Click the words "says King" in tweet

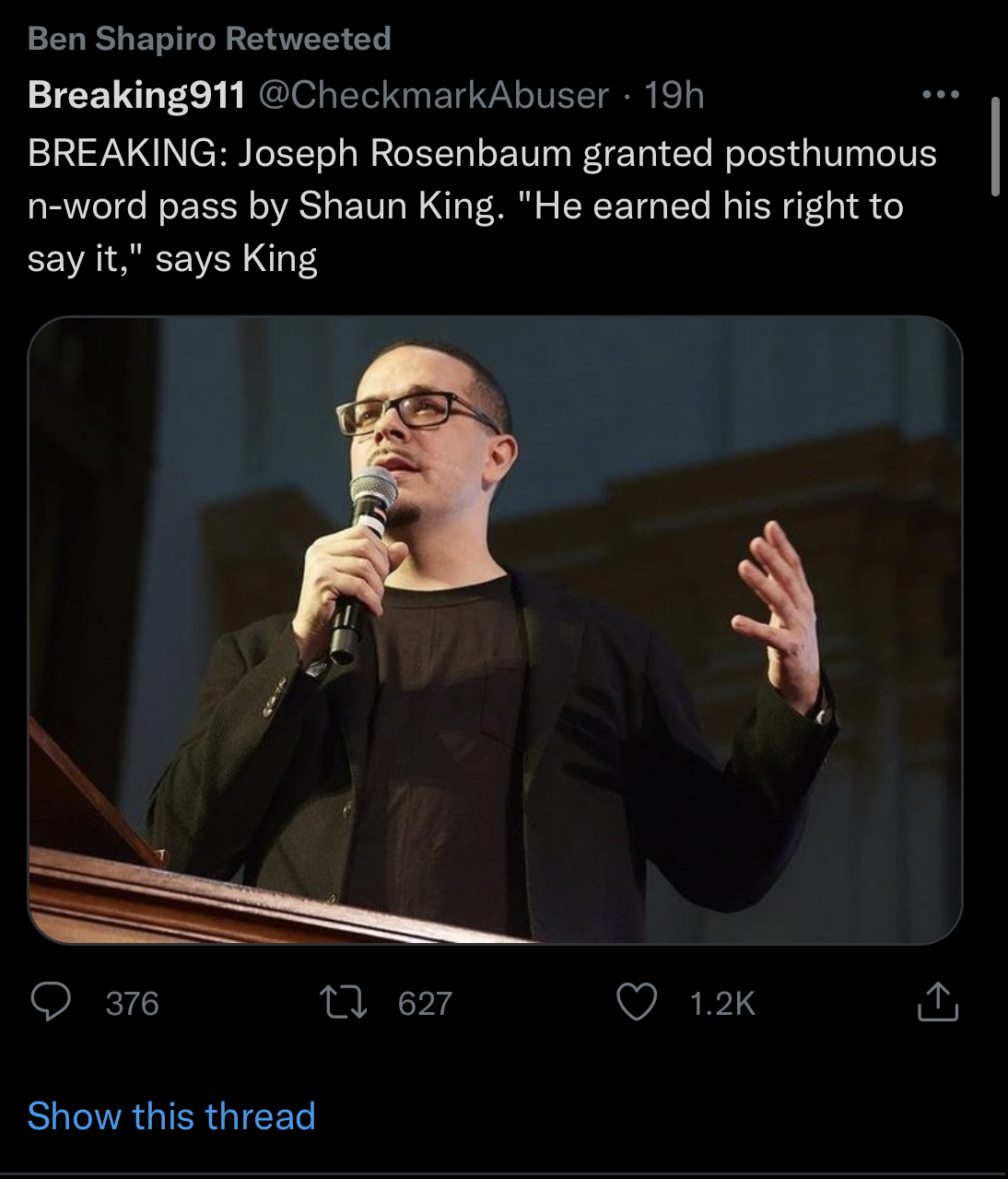click(x=236, y=258)
